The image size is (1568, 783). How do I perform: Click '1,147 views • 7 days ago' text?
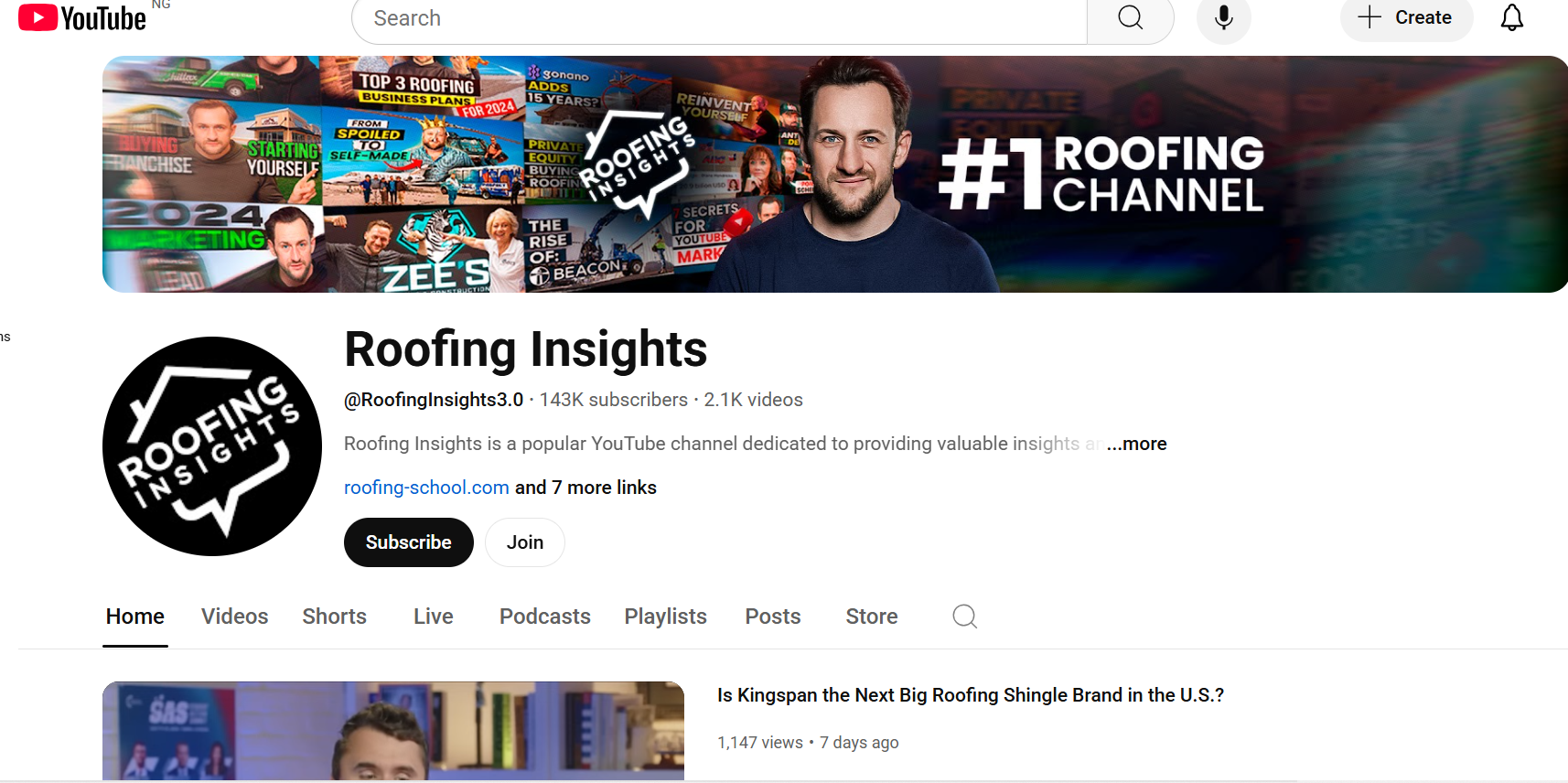click(808, 743)
